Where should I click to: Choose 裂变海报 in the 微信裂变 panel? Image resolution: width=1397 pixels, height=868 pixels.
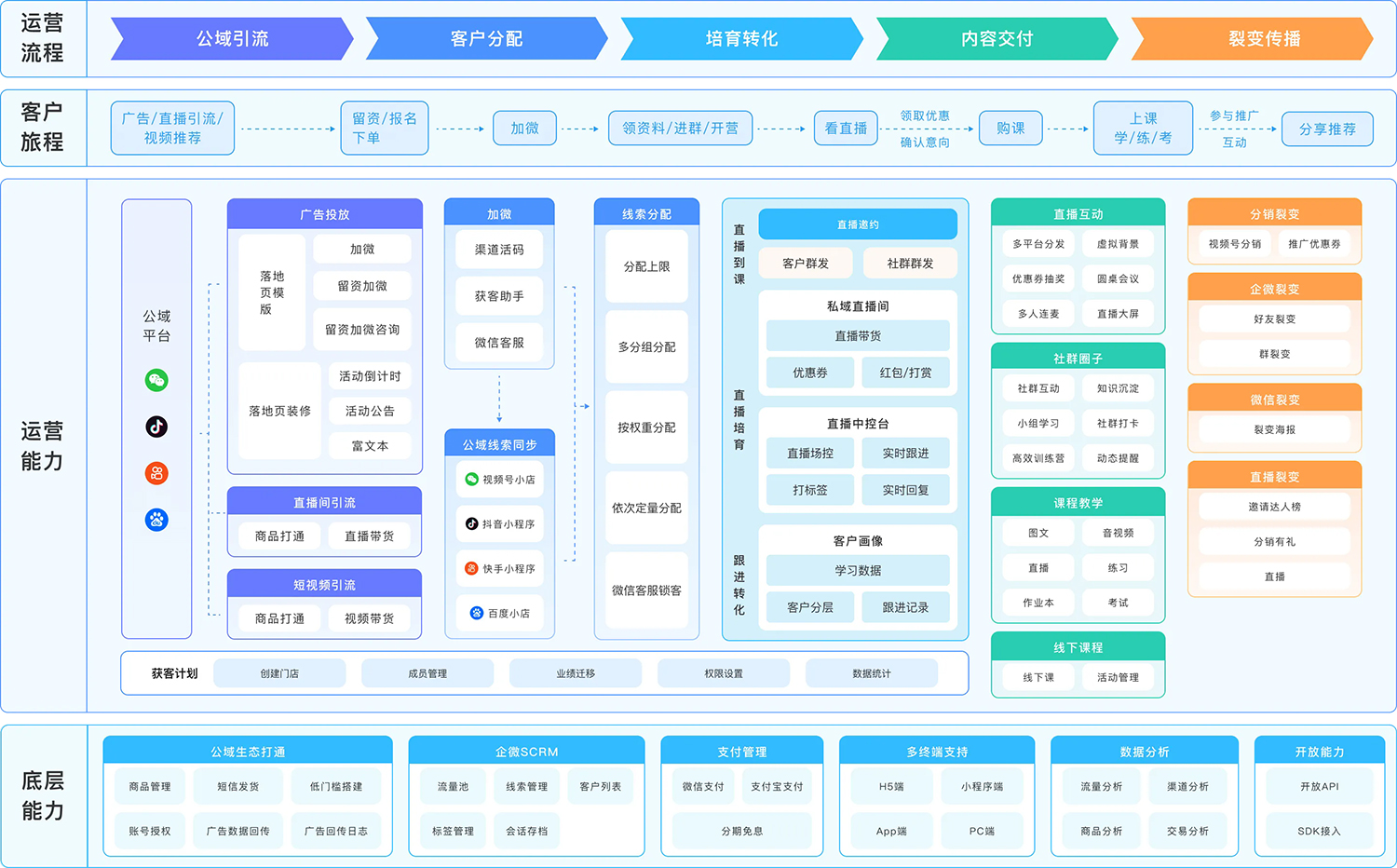[1274, 429]
